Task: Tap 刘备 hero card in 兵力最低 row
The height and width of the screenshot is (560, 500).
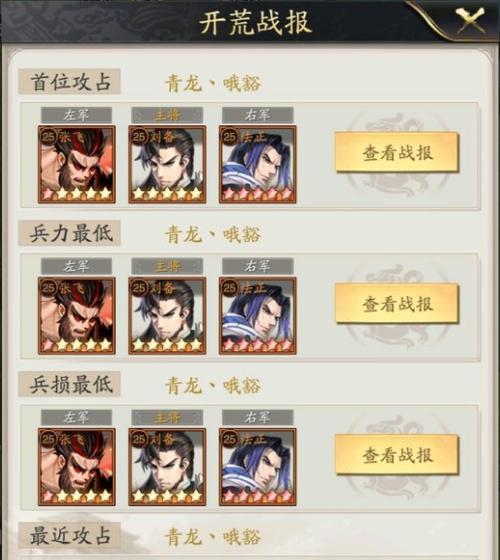Action: pos(167,316)
